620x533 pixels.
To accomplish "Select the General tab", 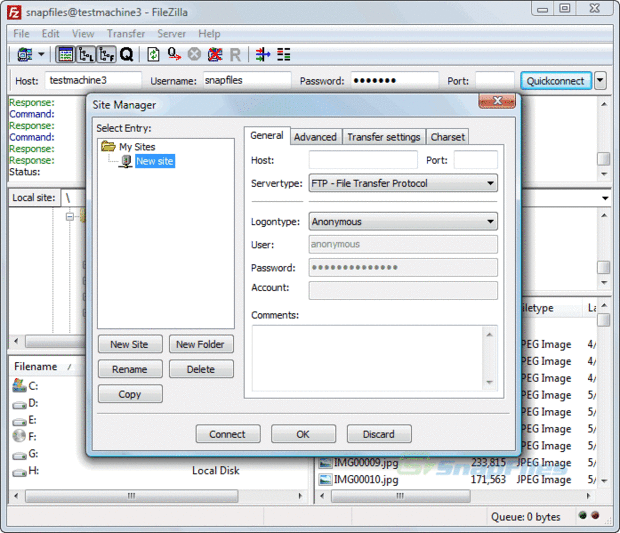I will tap(267, 136).
